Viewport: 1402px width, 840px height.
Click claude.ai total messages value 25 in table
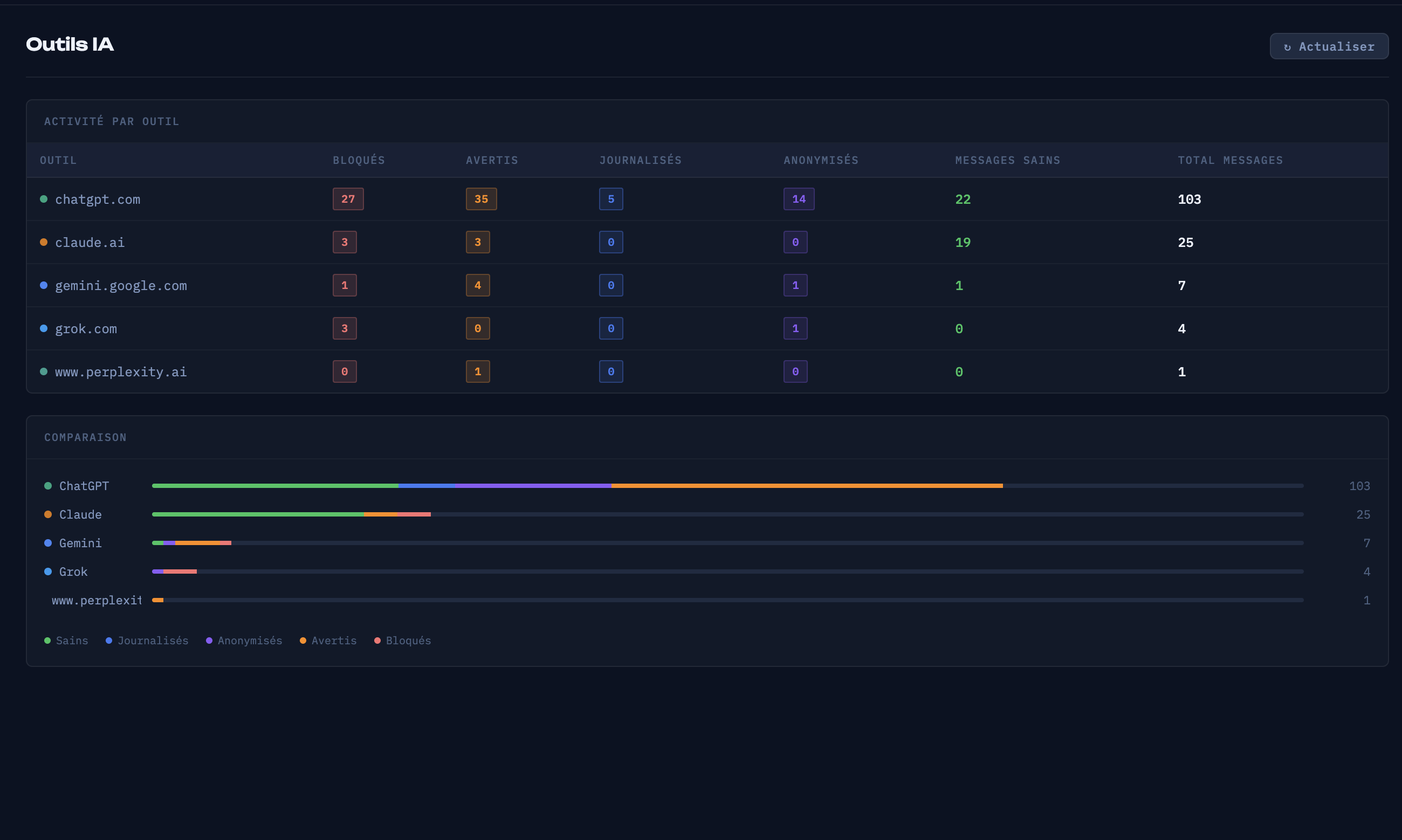(1185, 242)
